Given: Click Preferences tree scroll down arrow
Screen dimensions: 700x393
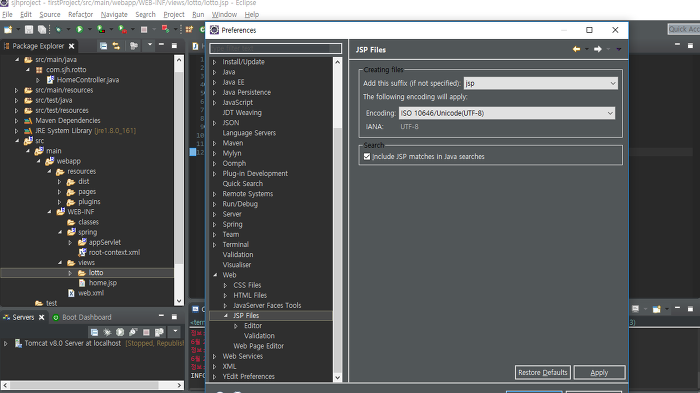Looking at the screenshot, I should point(338,377).
